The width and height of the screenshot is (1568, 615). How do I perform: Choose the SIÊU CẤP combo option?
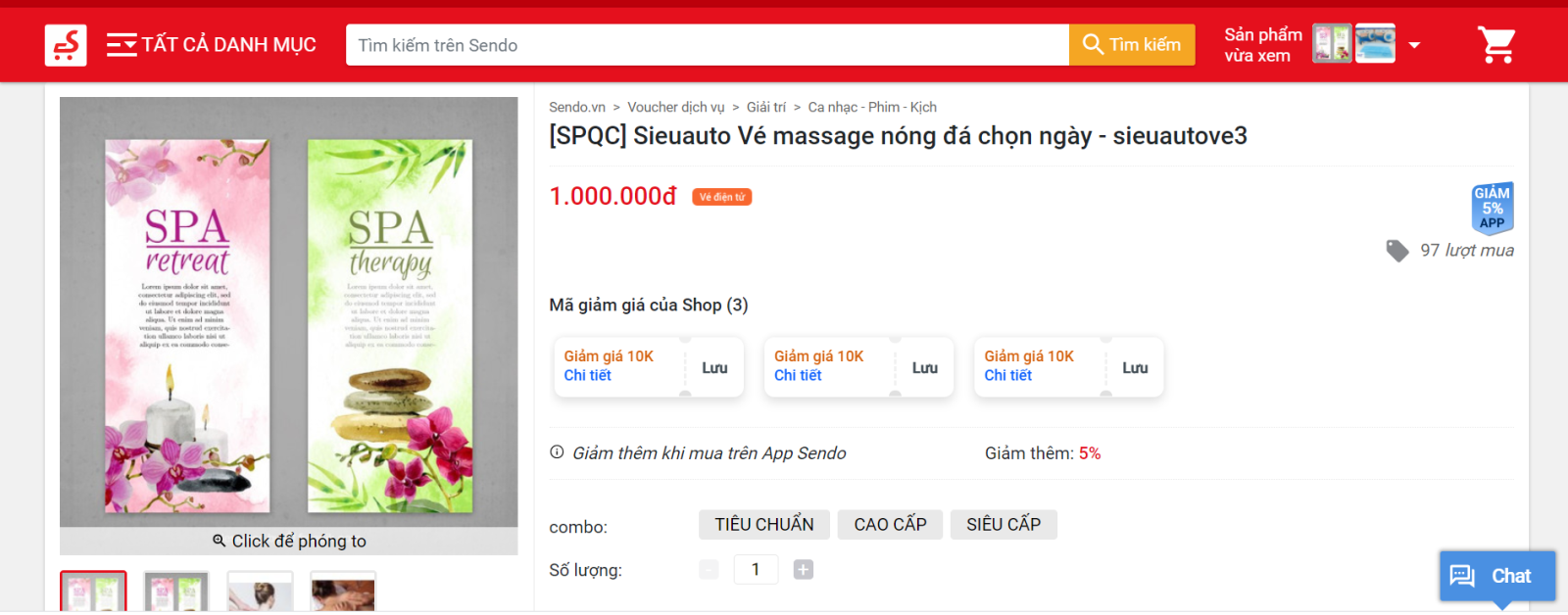pos(1004,525)
